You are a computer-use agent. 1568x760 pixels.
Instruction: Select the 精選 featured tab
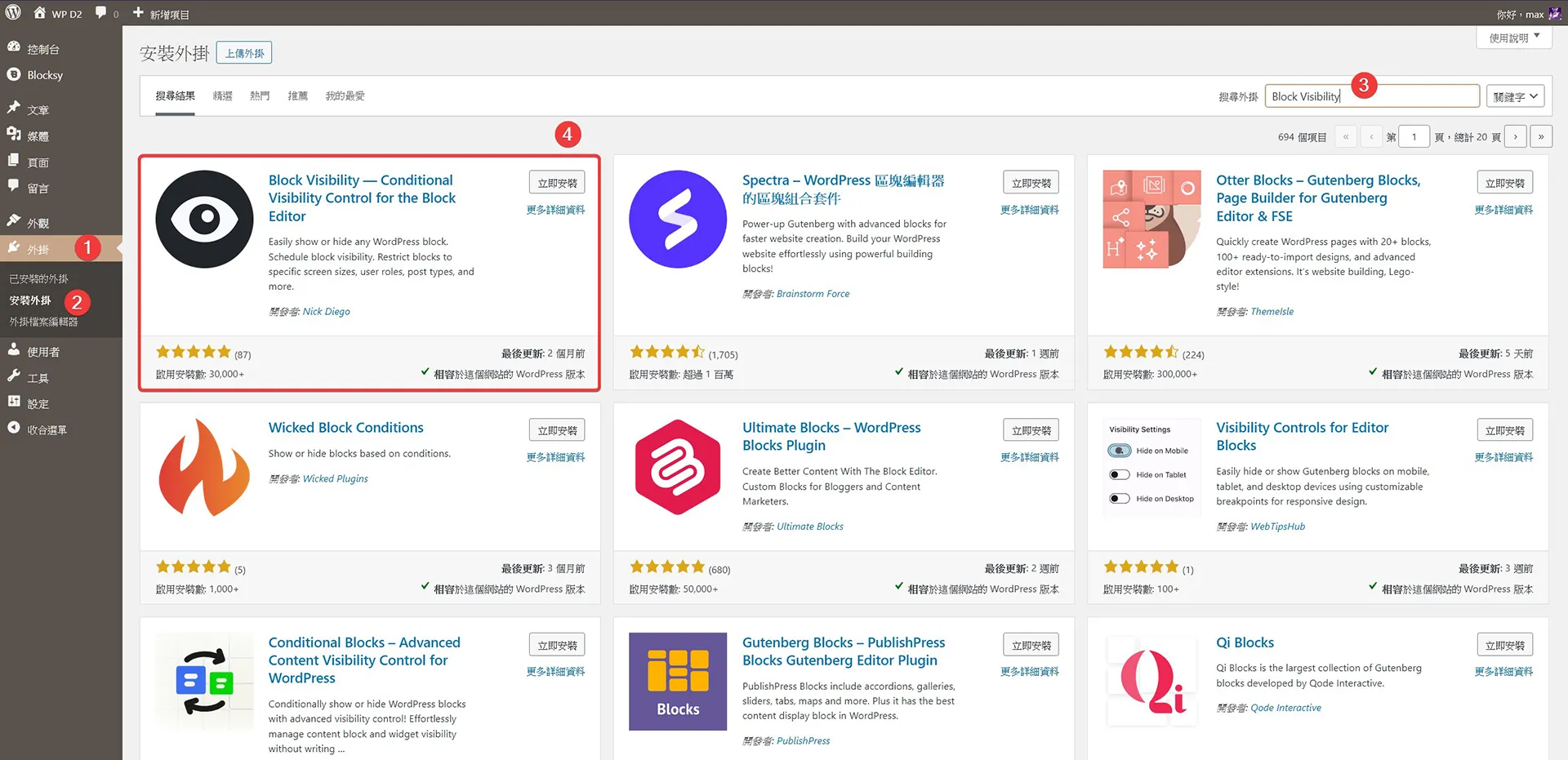pyautogui.click(x=222, y=96)
